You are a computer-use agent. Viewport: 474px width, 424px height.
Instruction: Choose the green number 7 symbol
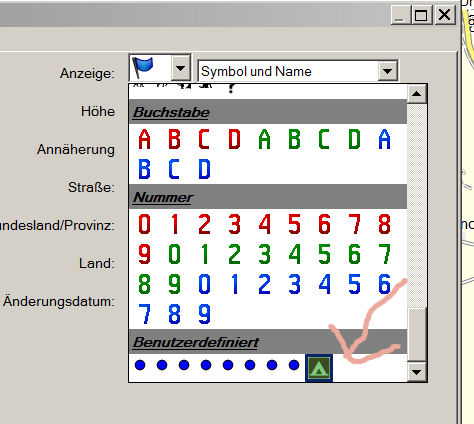coord(384,254)
